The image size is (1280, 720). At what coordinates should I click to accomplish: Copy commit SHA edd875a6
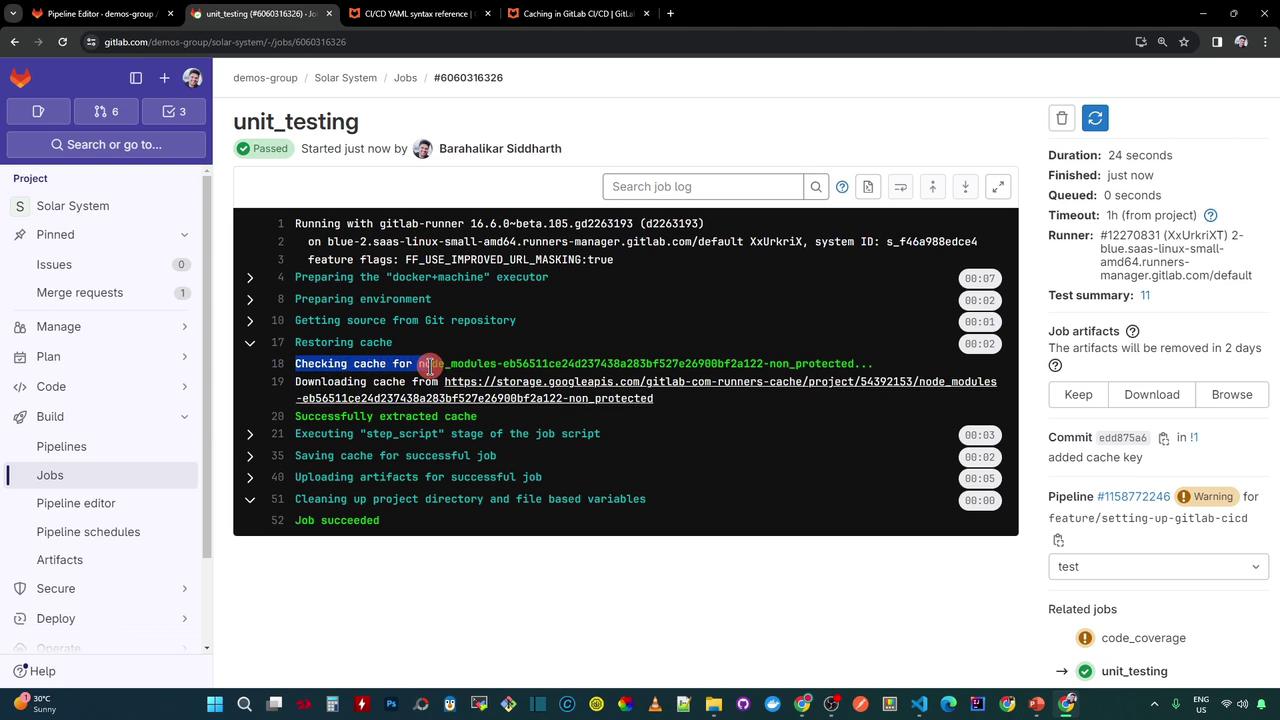click(1164, 438)
